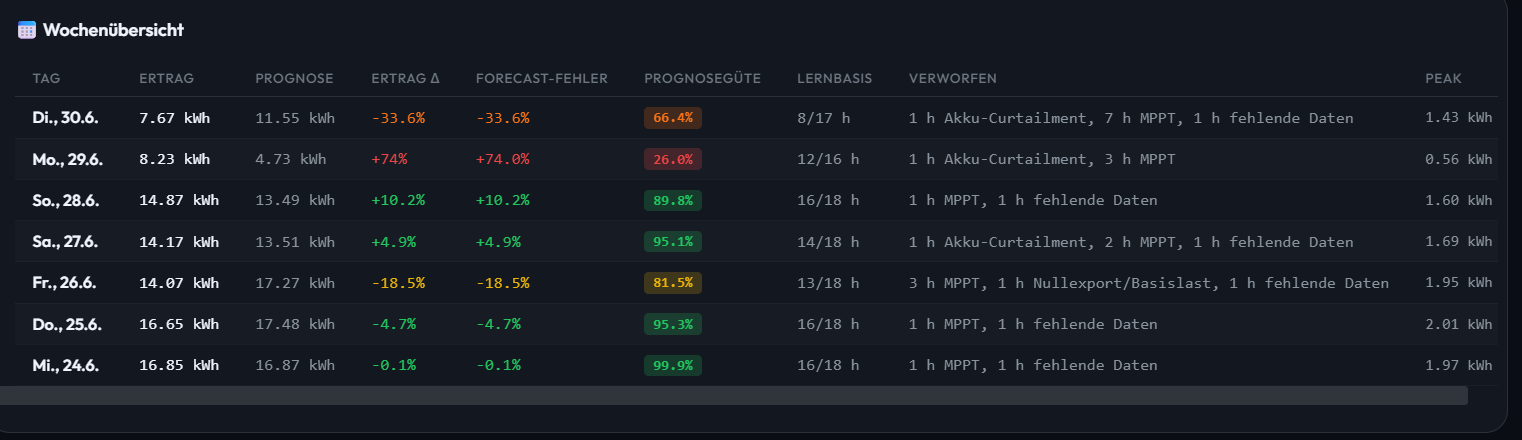1522x440 pixels.
Task: Click the 1.97 kWh Peak value
Action: (1458, 365)
